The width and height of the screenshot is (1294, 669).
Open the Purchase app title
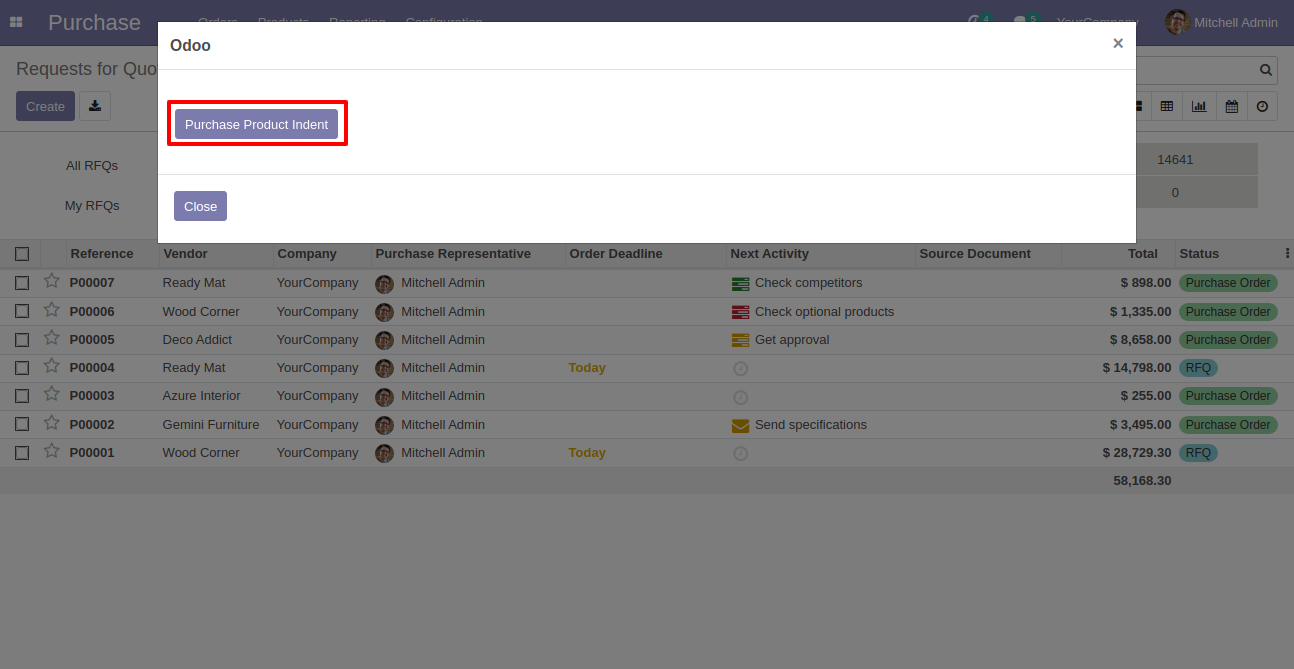point(94,22)
